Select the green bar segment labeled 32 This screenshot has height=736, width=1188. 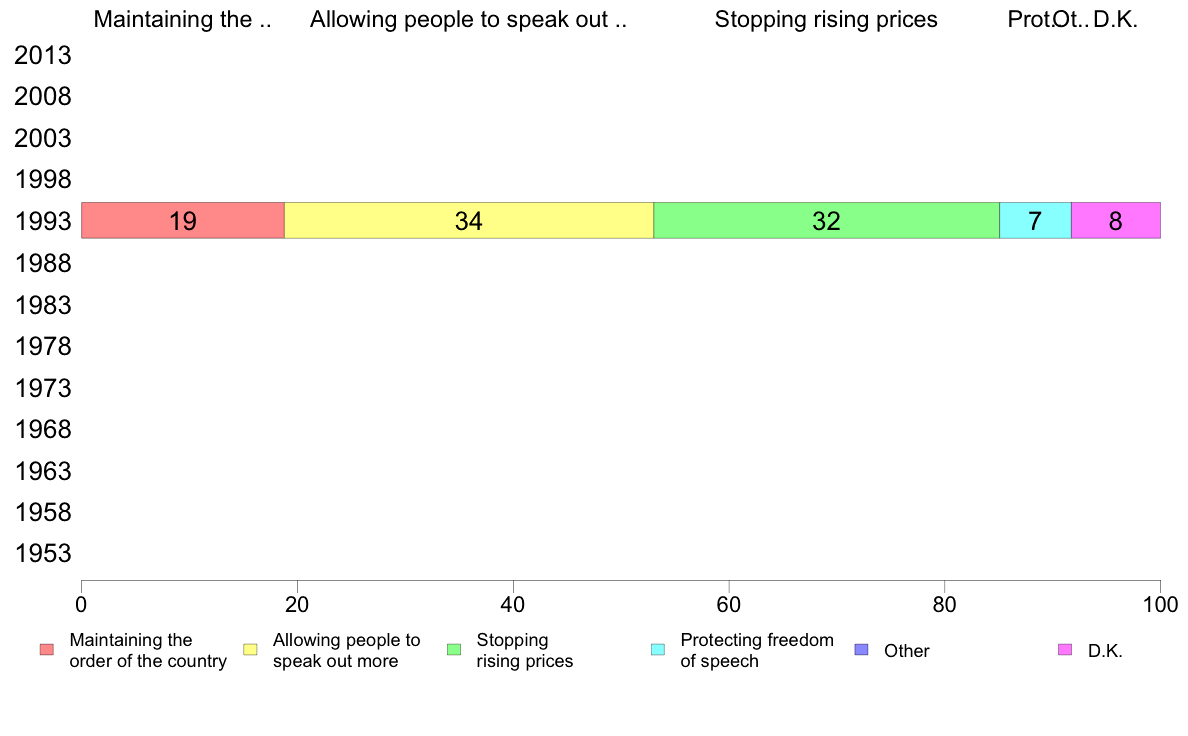point(827,221)
